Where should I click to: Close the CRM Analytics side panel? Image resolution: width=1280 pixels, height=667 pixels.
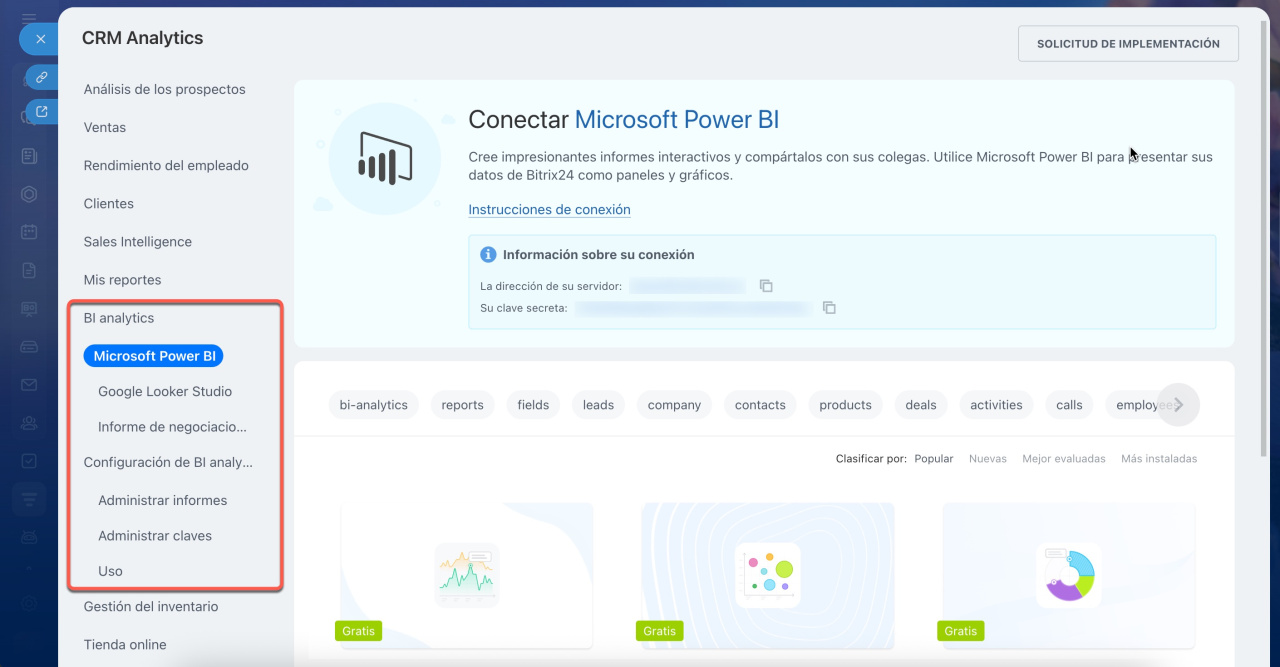pyautogui.click(x=40, y=39)
